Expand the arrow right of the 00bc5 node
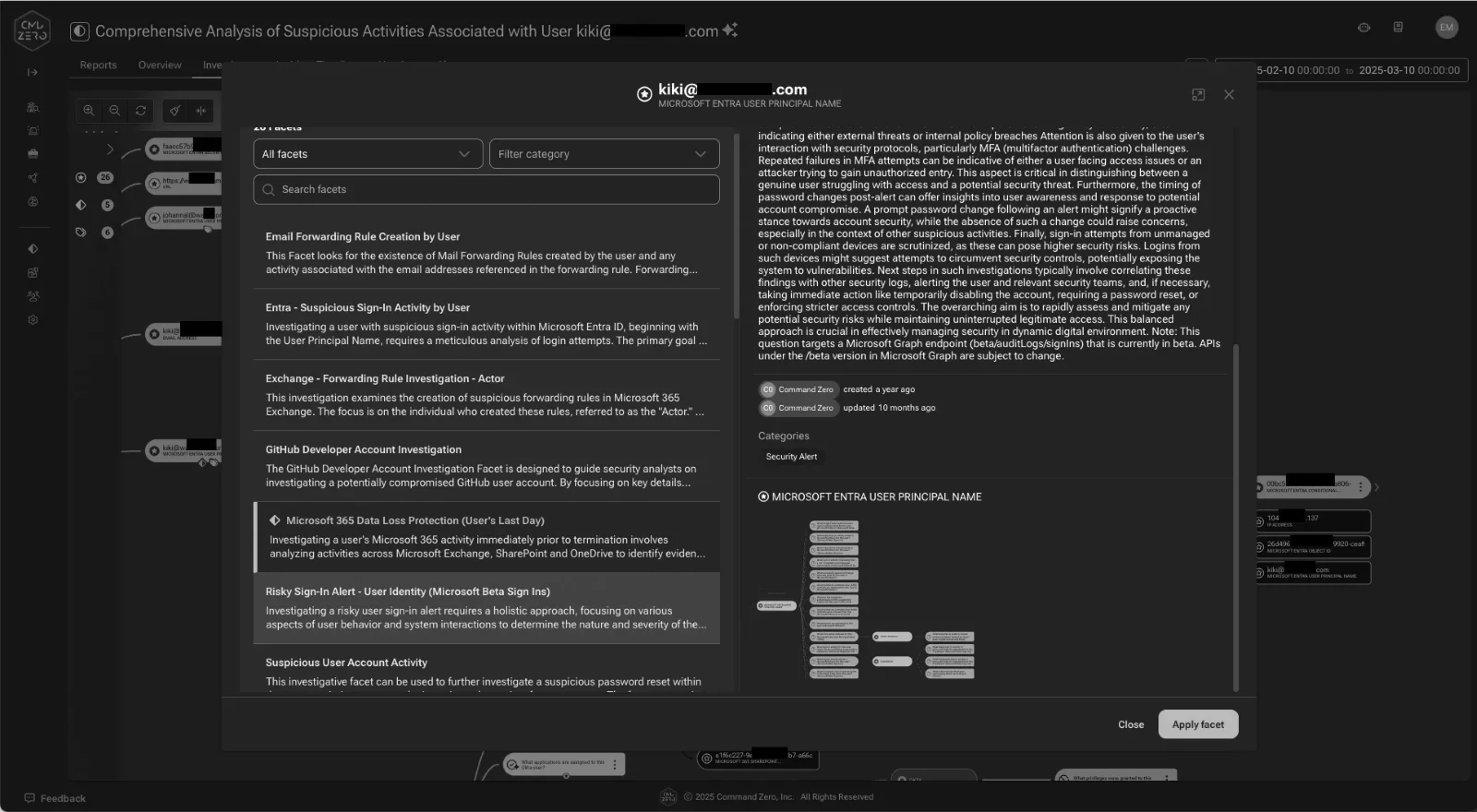This screenshot has width=1477, height=812. (x=1376, y=487)
